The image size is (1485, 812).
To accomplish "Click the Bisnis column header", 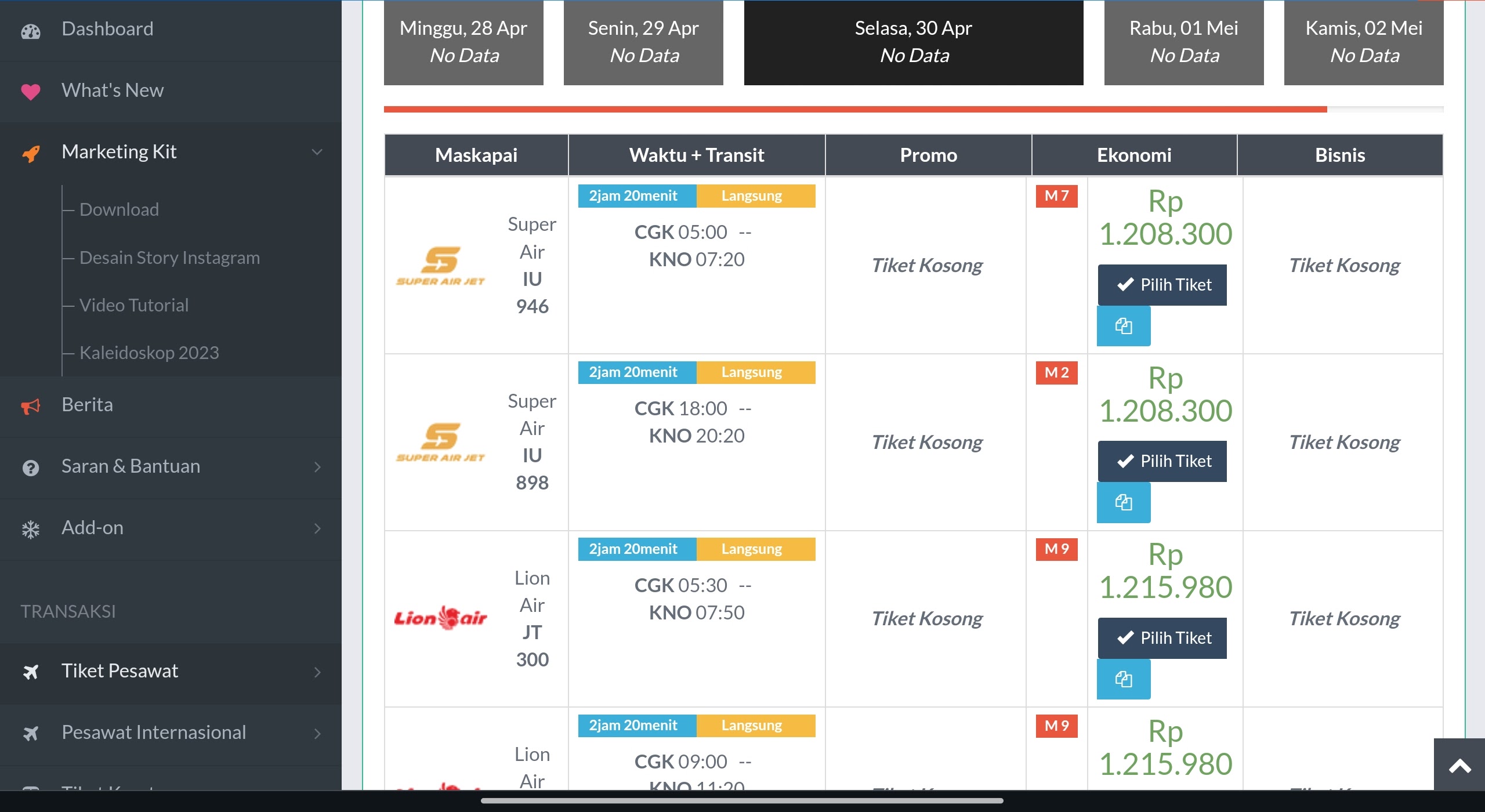I will coord(1340,155).
